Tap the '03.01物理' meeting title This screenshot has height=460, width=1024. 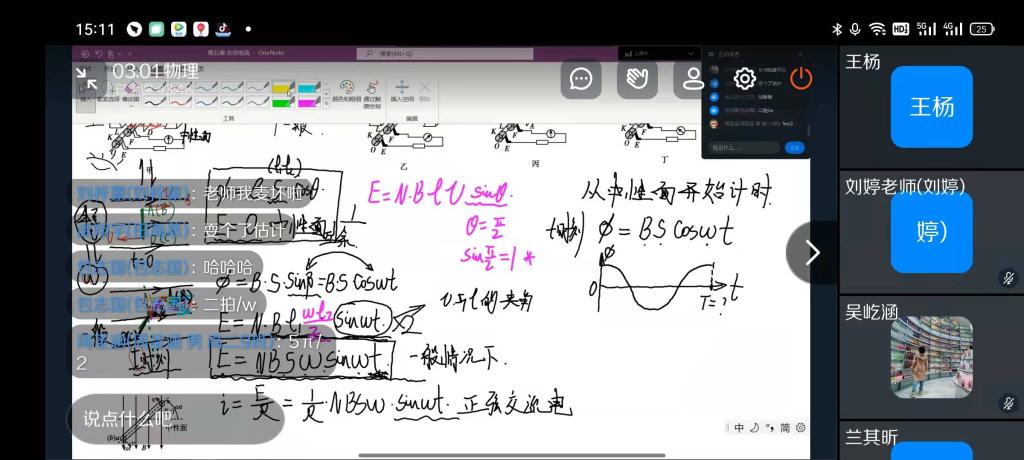pos(155,71)
